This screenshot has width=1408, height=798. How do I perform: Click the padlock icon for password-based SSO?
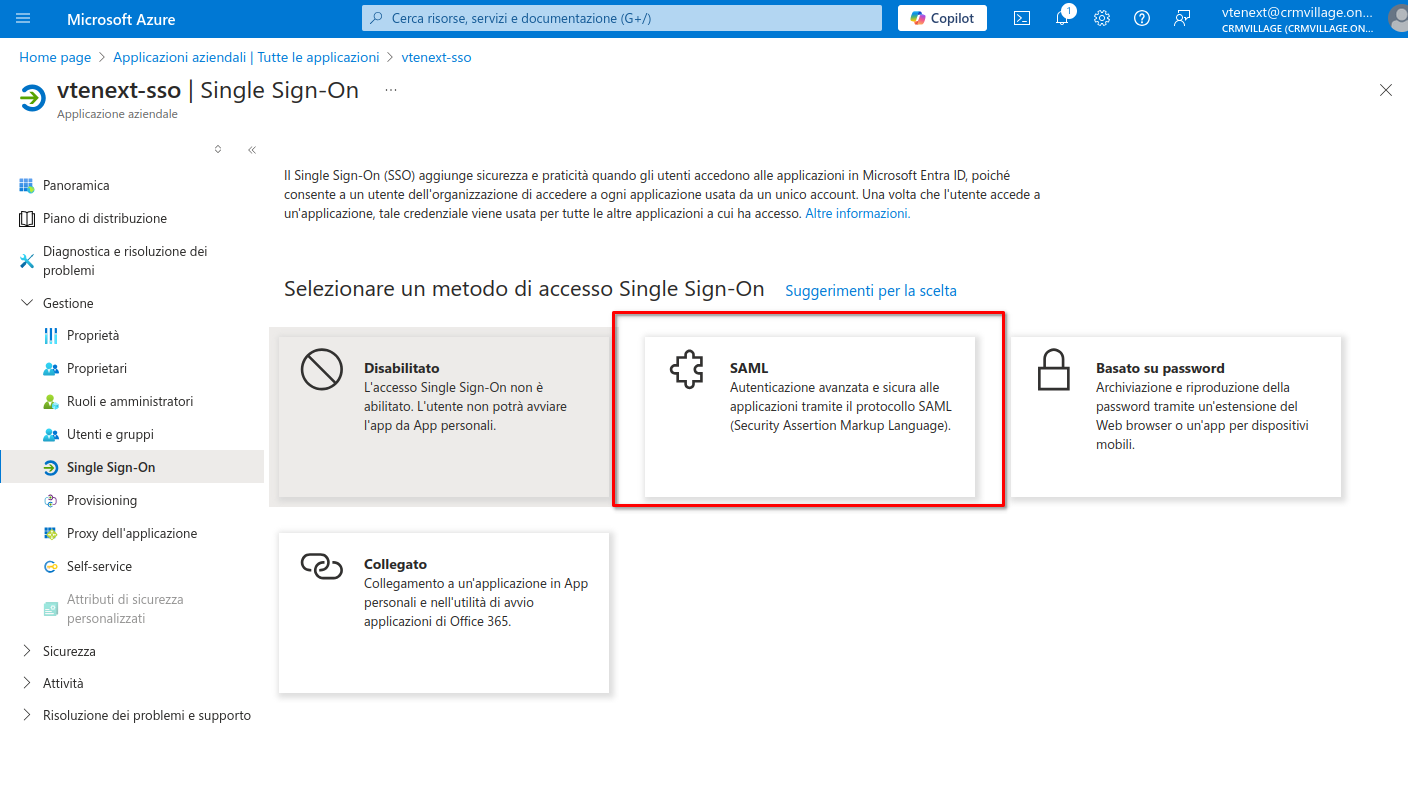click(1053, 371)
